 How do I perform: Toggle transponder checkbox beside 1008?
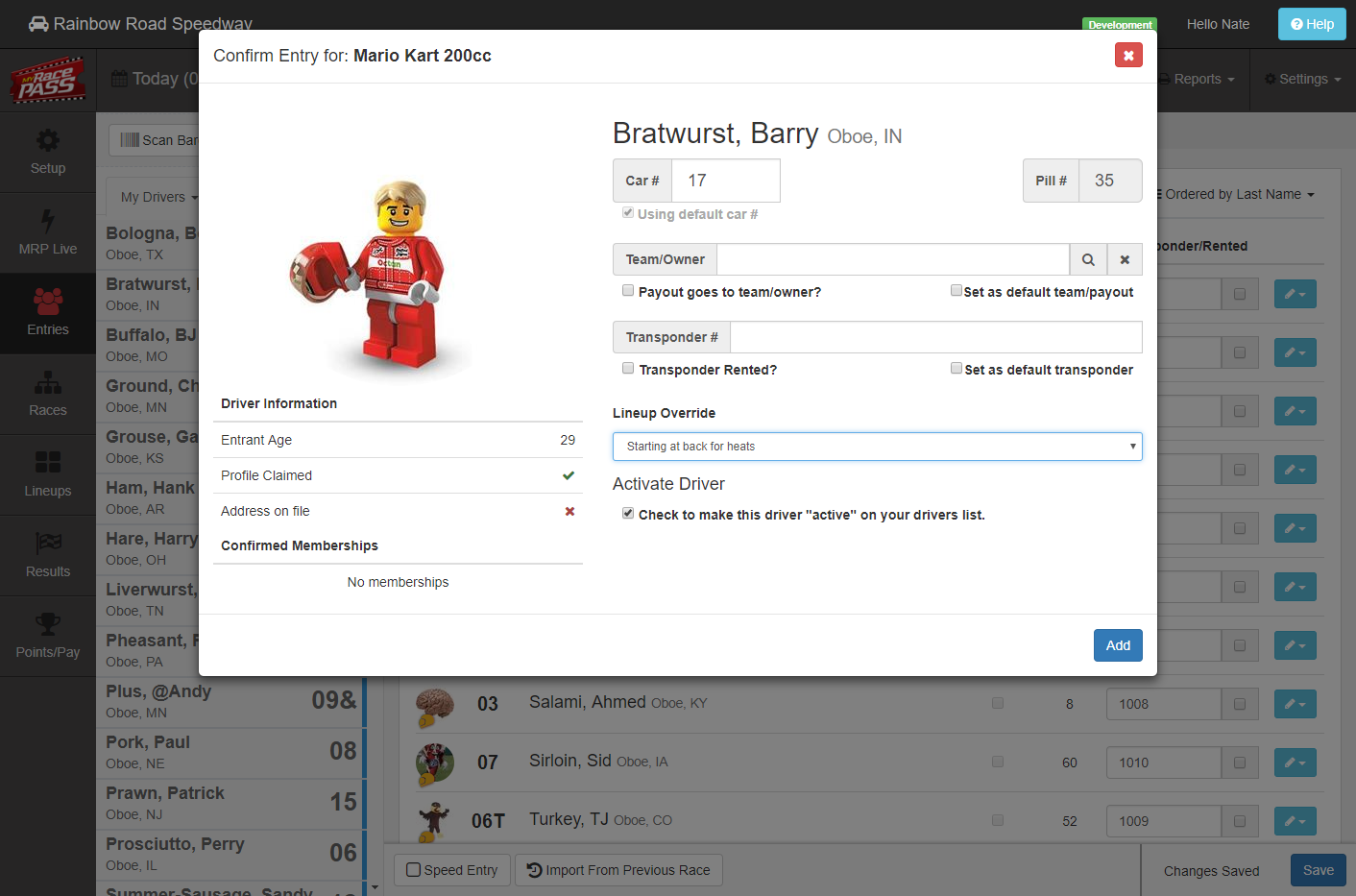[x=1240, y=704]
